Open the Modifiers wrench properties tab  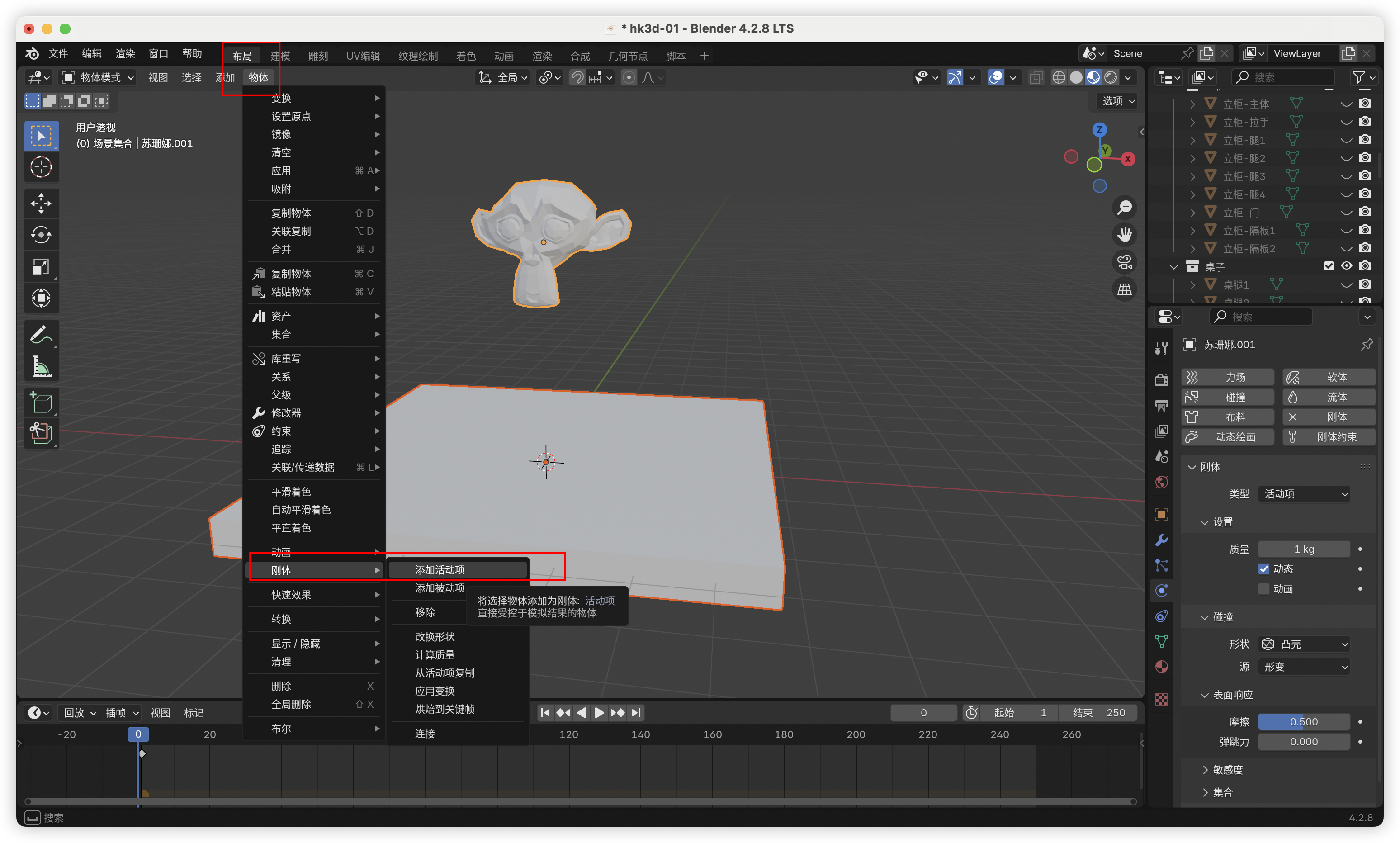pyautogui.click(x=1161, y=540)
